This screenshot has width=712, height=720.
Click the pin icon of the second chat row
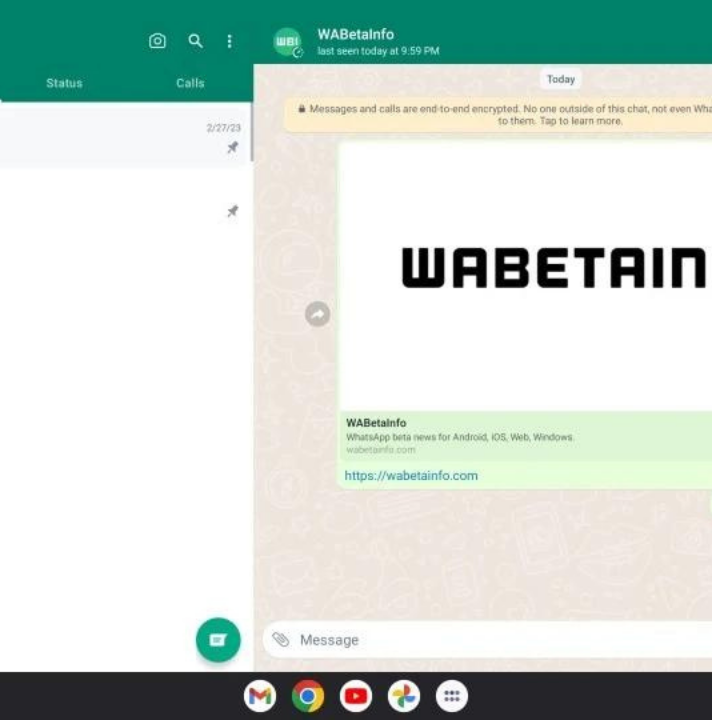click(x=233, y=211)
